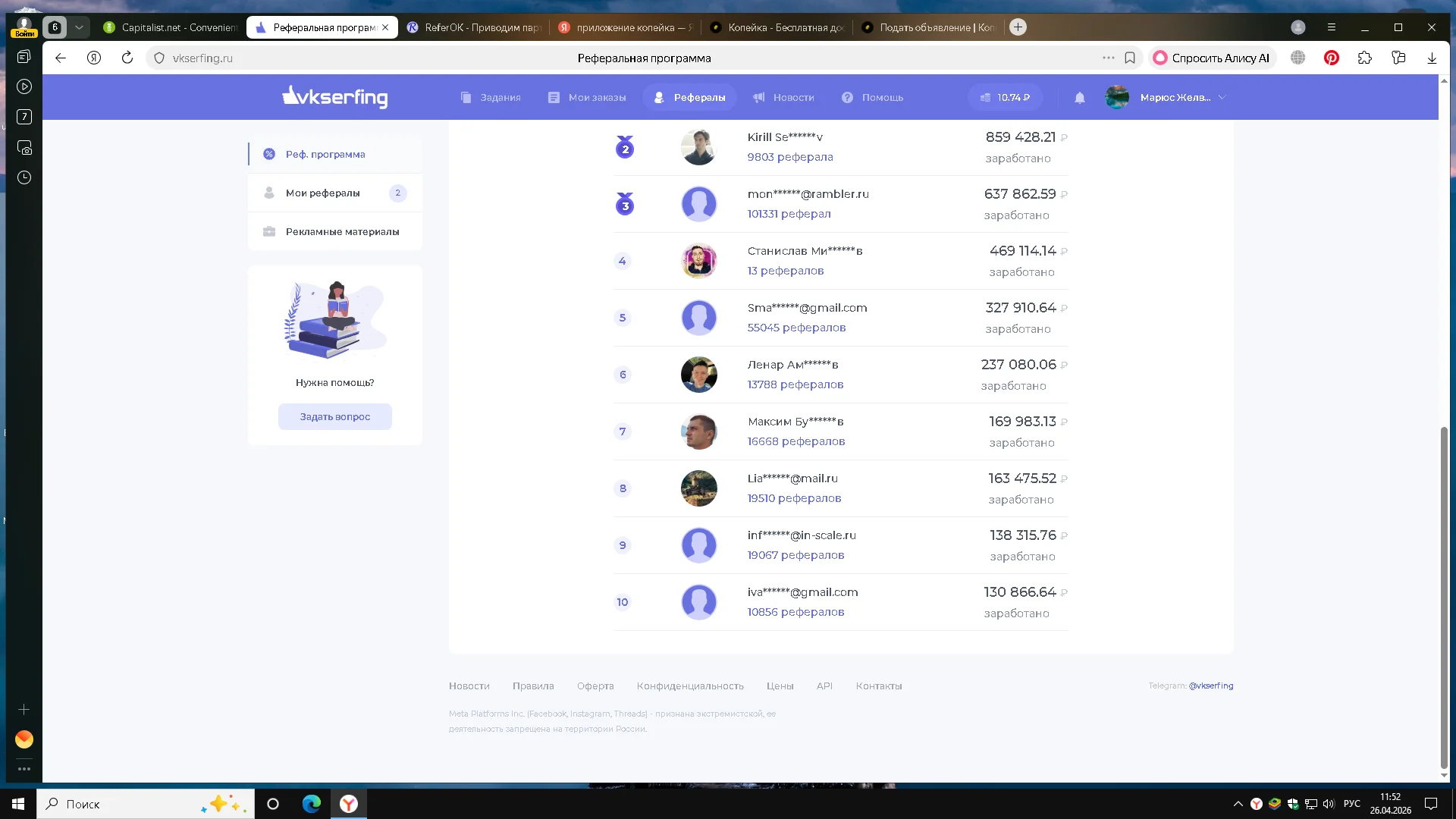
Task: Open the Pinterest extension icon
Action: coord(1332,58)
